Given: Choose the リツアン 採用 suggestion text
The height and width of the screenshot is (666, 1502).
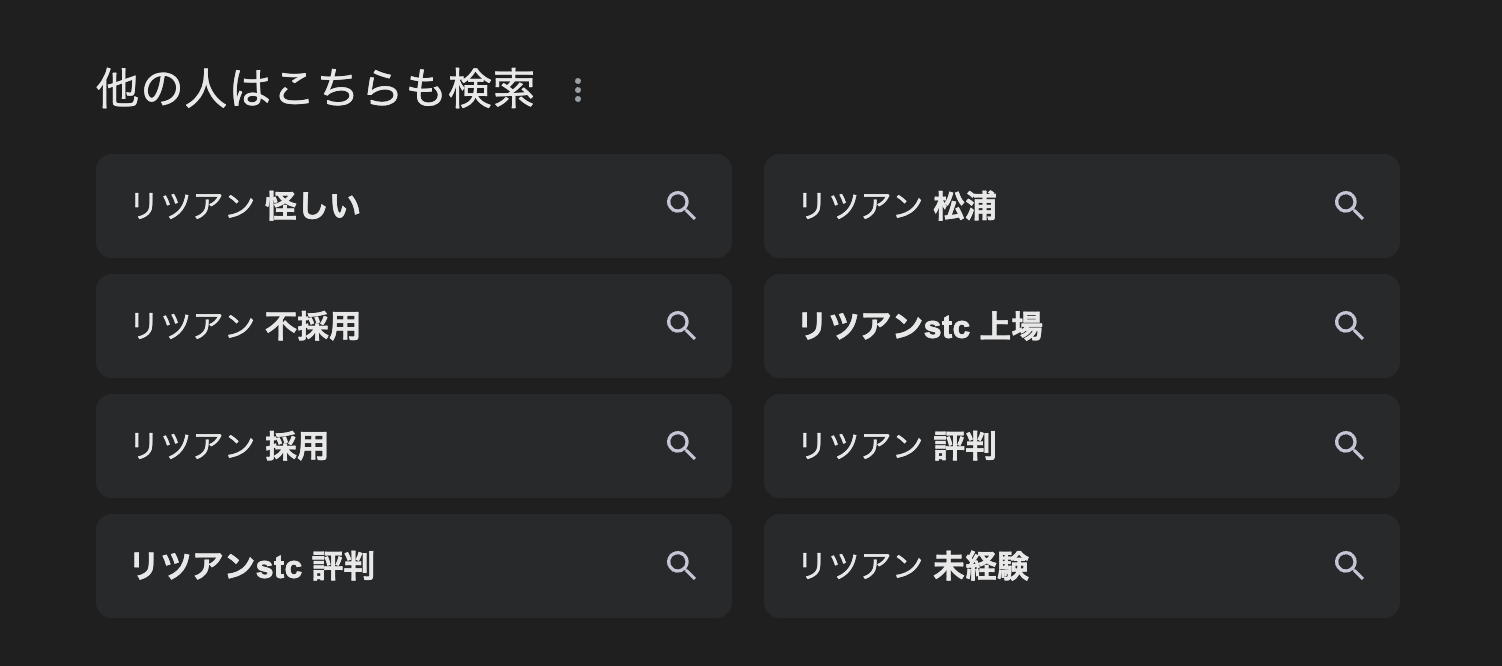Looking at the screenshot, I should point(229,447).
